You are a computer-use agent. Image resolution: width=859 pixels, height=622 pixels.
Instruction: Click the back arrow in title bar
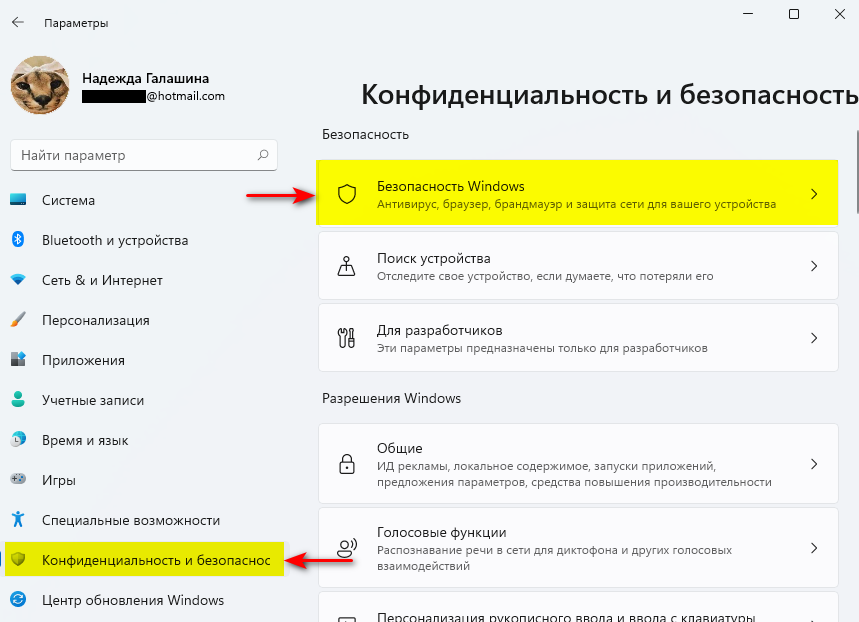pos(18,22)
